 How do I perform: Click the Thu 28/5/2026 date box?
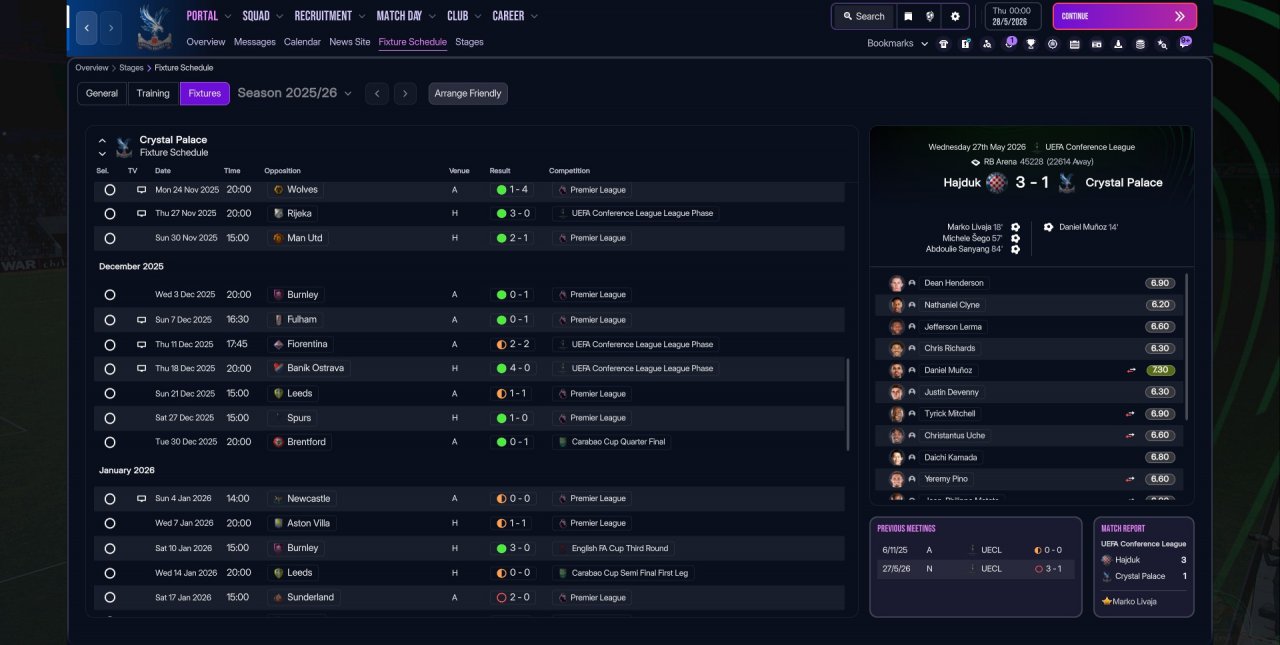[1012, 16]
